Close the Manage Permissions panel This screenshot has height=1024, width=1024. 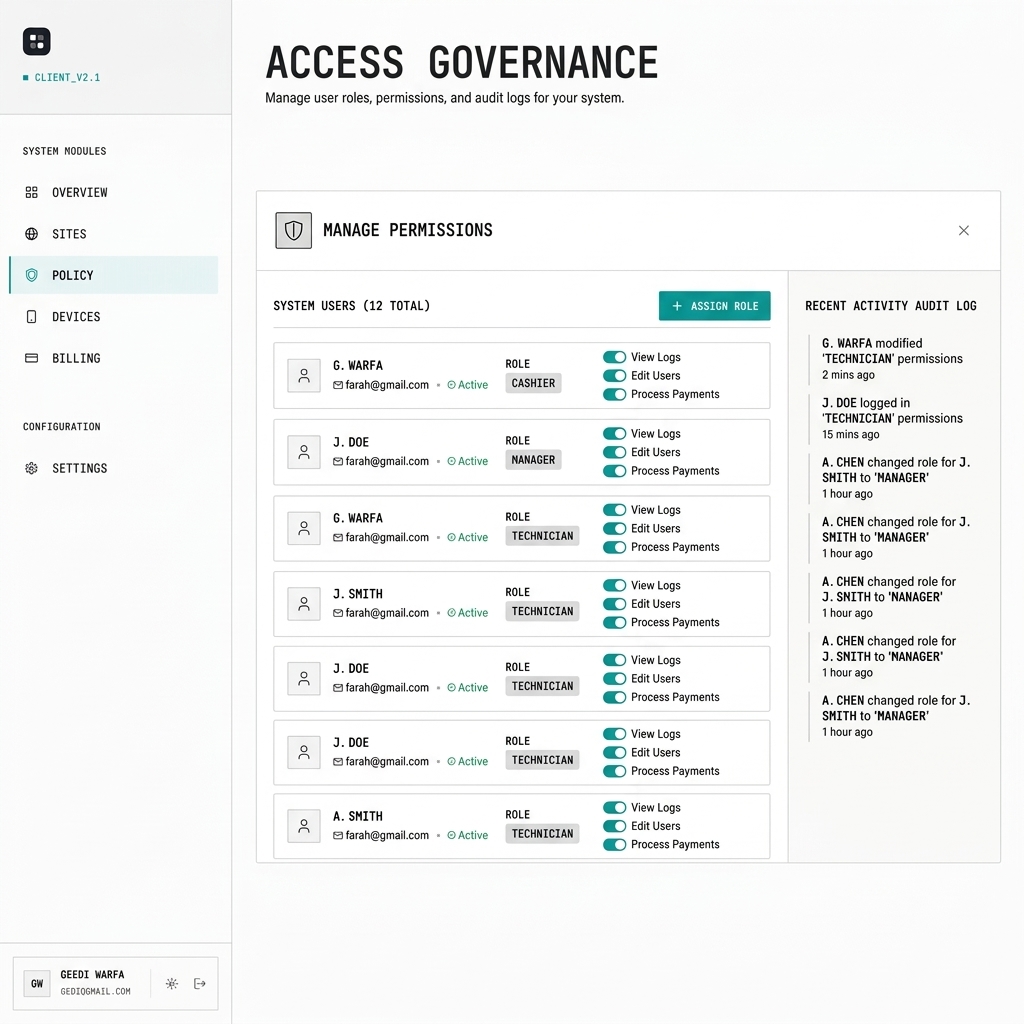pos(964,231)
